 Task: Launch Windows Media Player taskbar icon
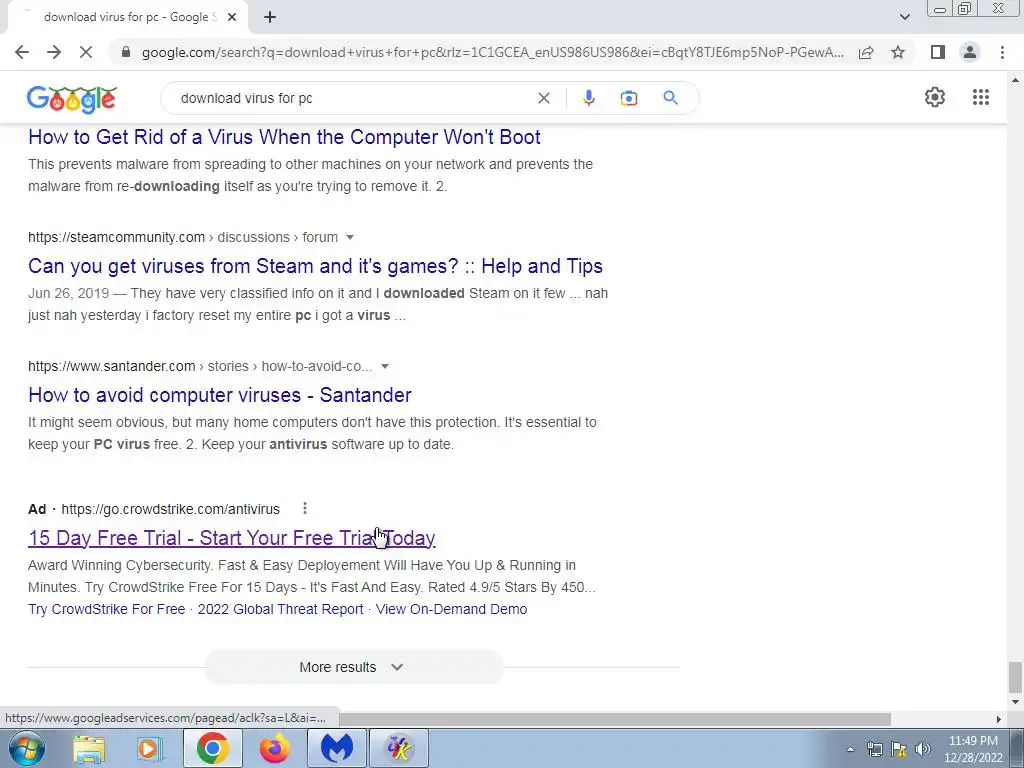[x=150, y=748]
